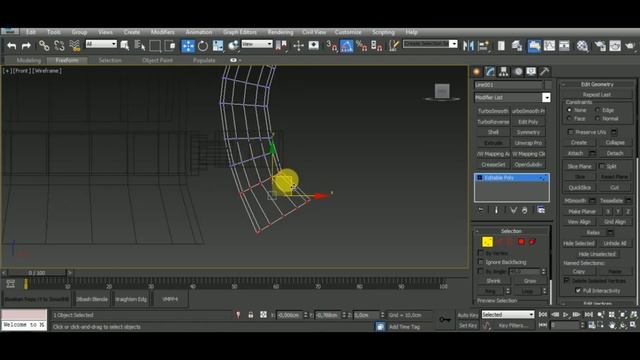Image resolution: width=640 pixels, height=360 pixels.
Task: Open the Material Editor from the toolbar
Action: coord(582,46)
